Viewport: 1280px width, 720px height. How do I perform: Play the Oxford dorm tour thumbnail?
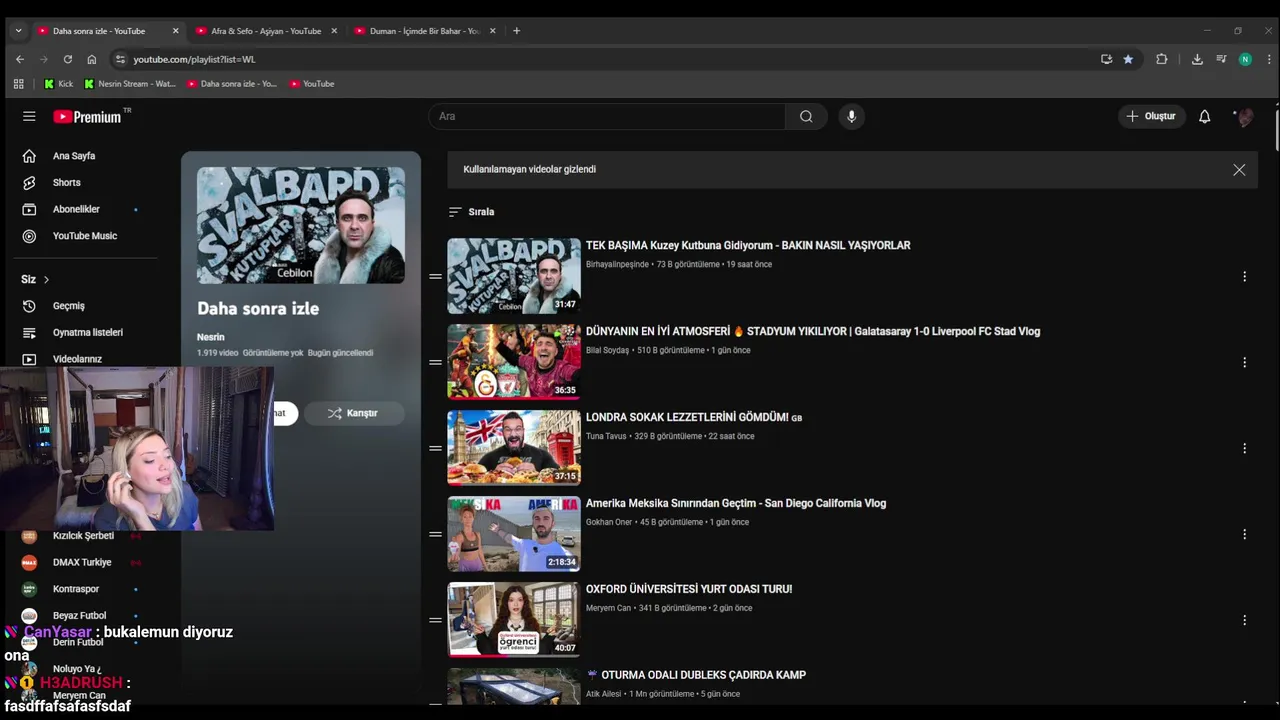(514, 620)
